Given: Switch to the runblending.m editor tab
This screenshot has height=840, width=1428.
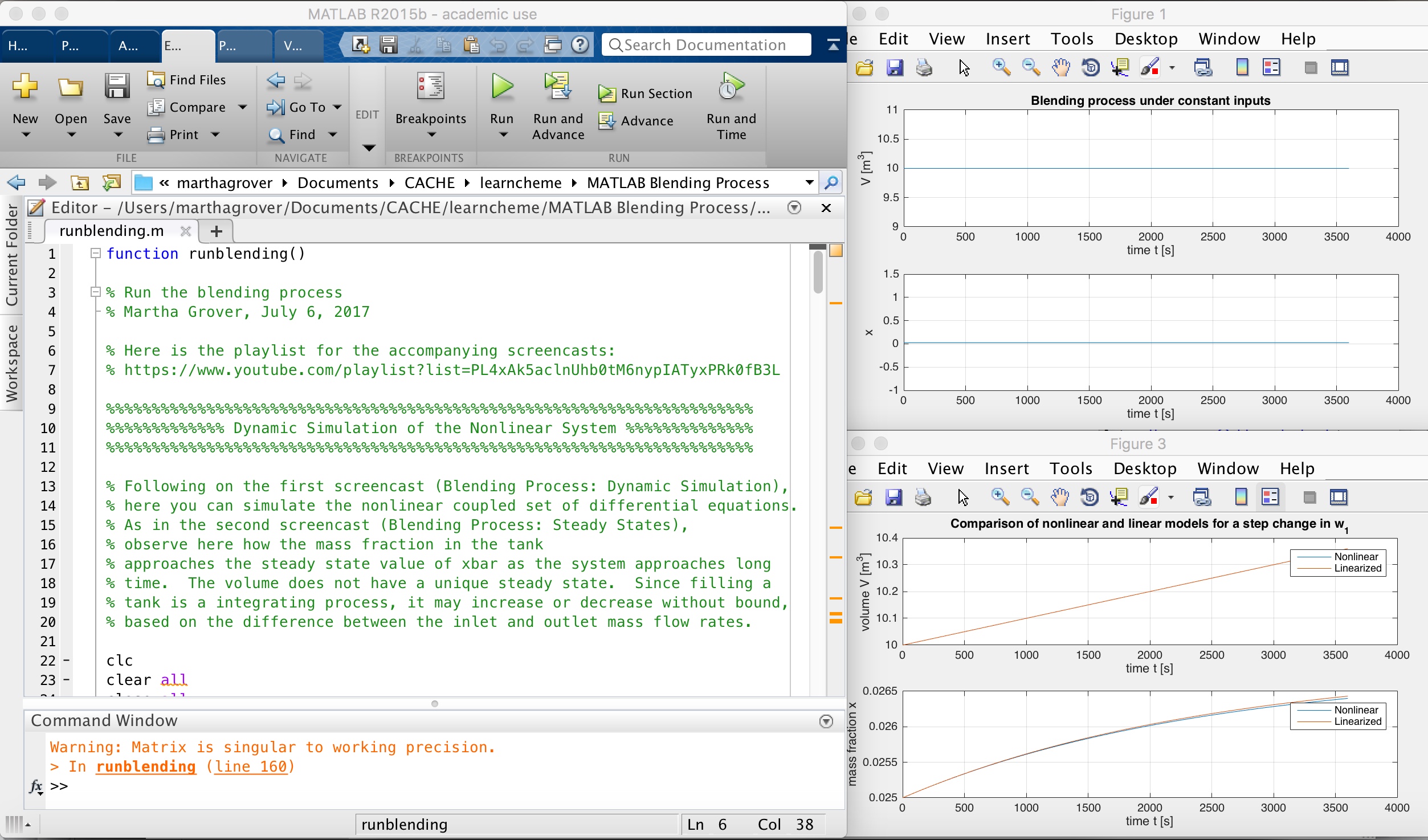Looking at the screenshot, I should pos(112,231).
